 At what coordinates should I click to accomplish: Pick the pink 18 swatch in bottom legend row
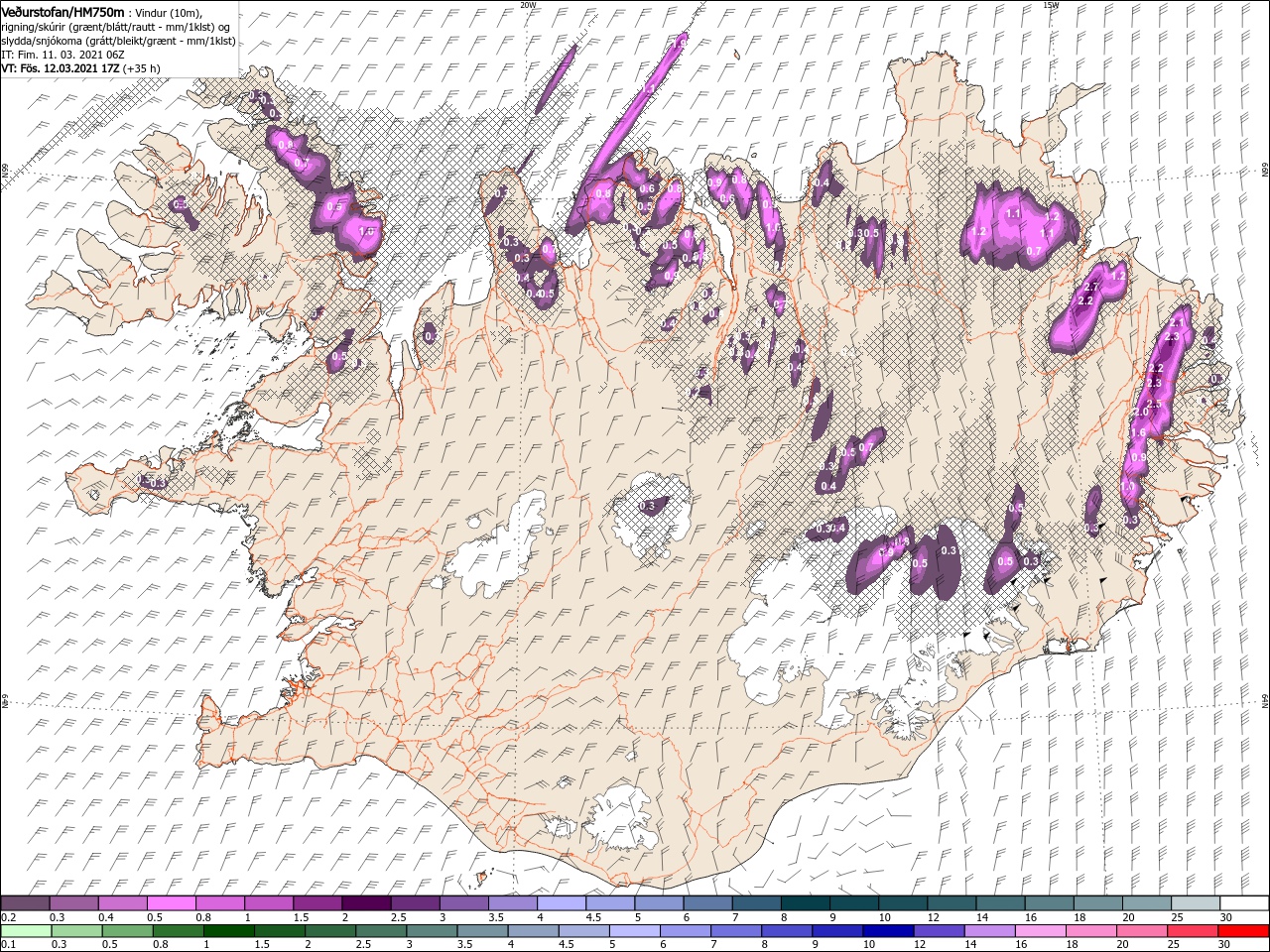1089,931
